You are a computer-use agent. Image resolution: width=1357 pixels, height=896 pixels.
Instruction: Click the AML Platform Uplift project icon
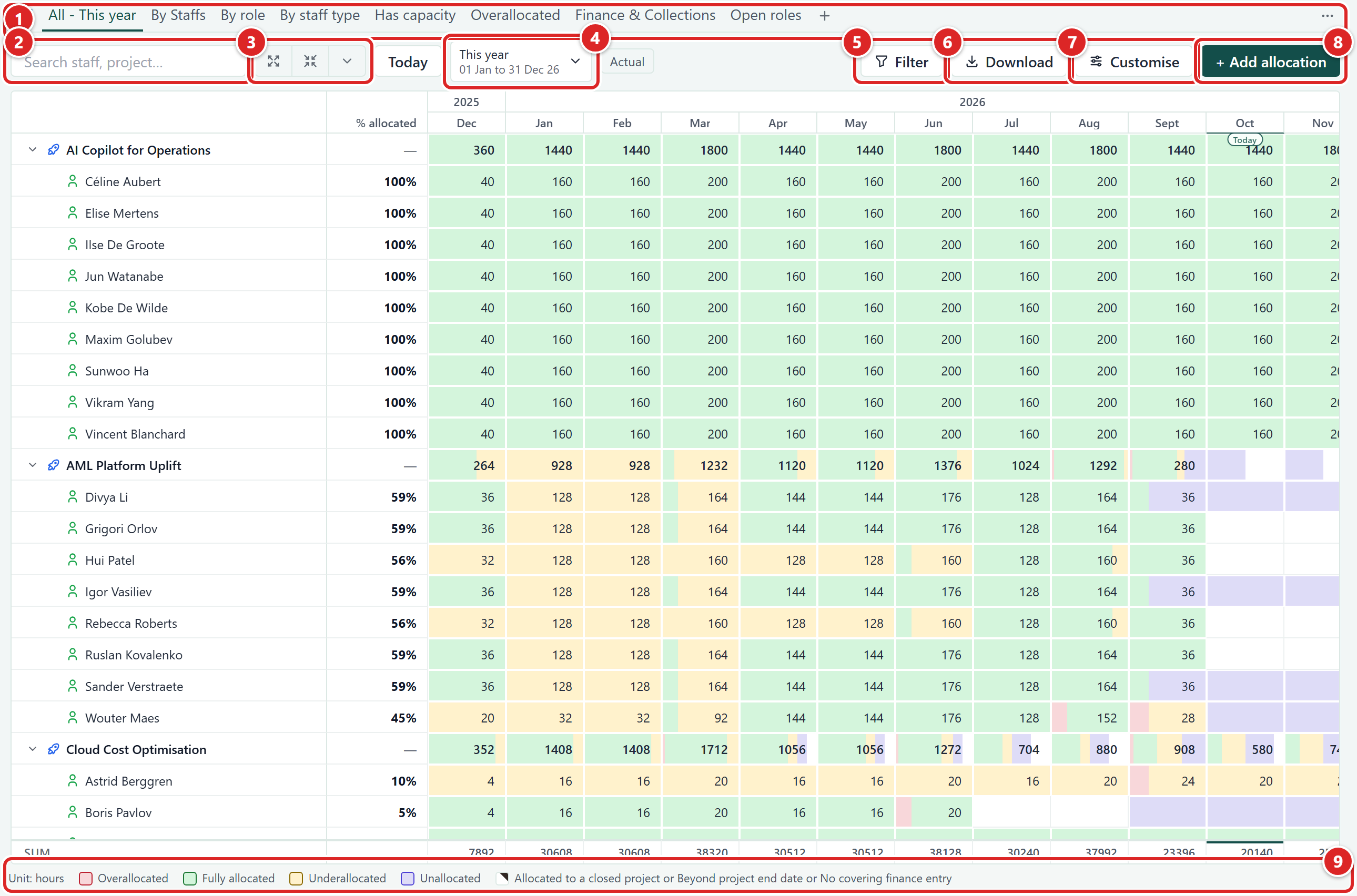click(53, 465)
